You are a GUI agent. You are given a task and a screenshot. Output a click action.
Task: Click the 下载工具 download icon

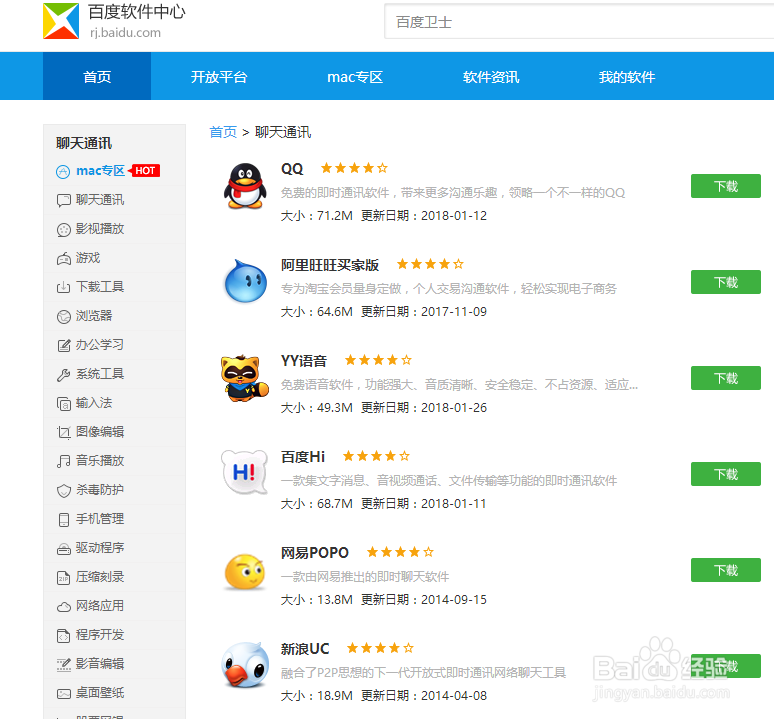coord(64,287)
